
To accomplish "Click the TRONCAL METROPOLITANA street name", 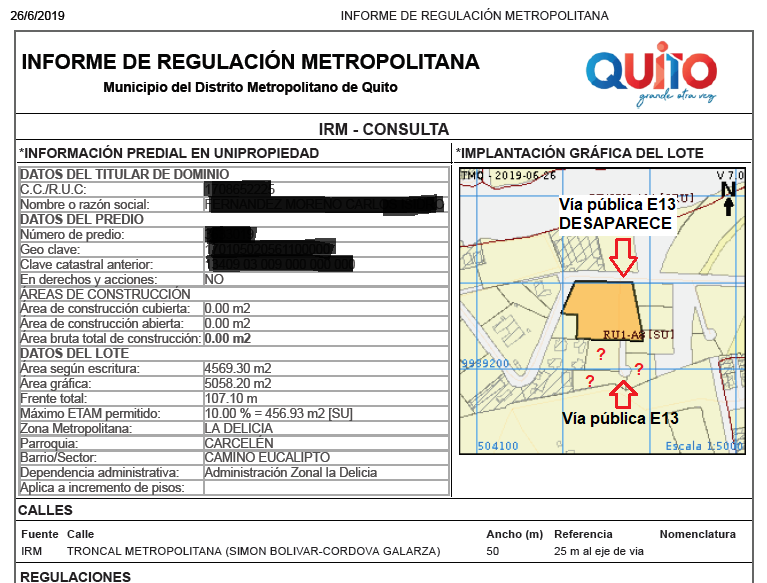I will 253,551.
